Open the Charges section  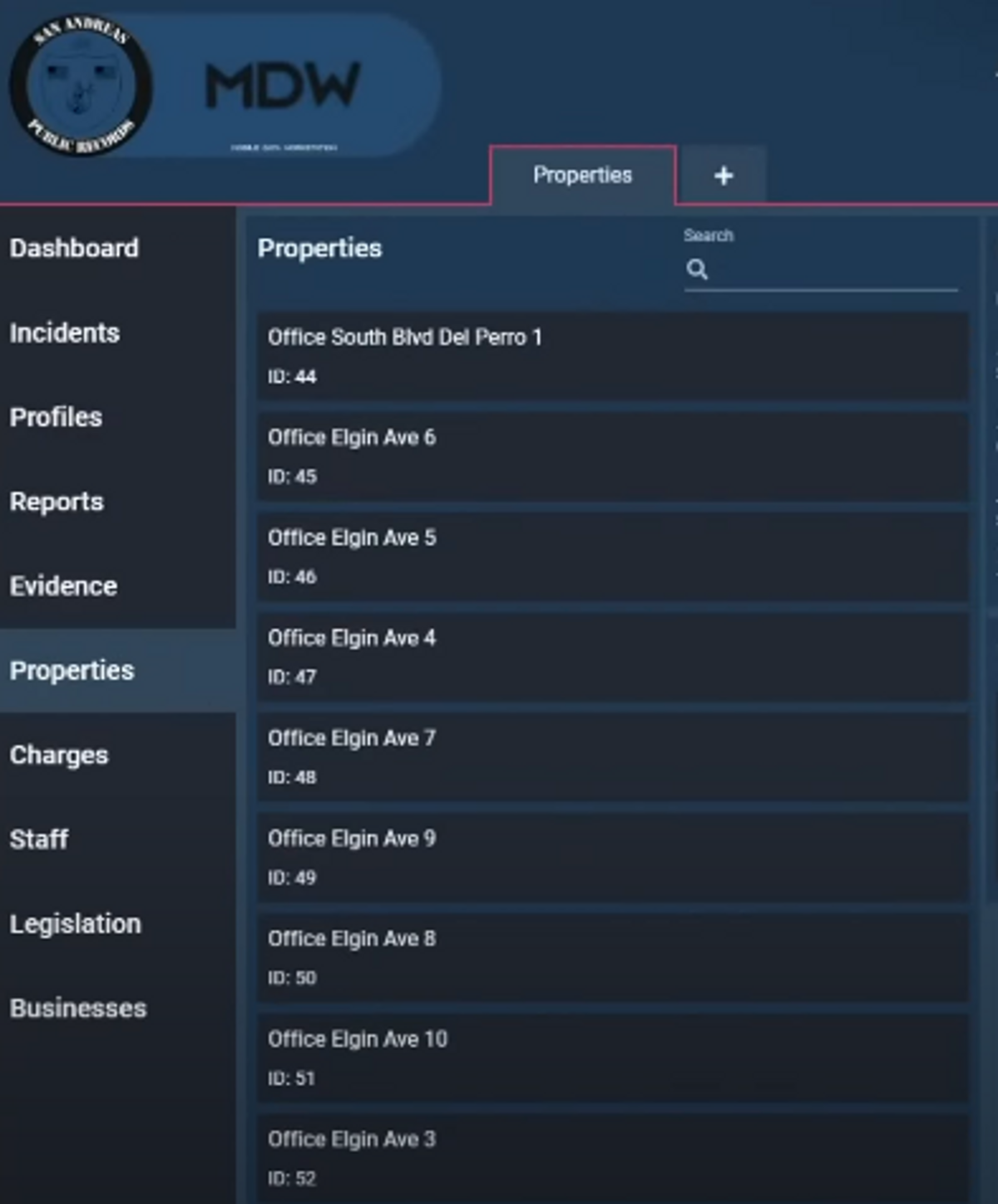click(59, 755)
